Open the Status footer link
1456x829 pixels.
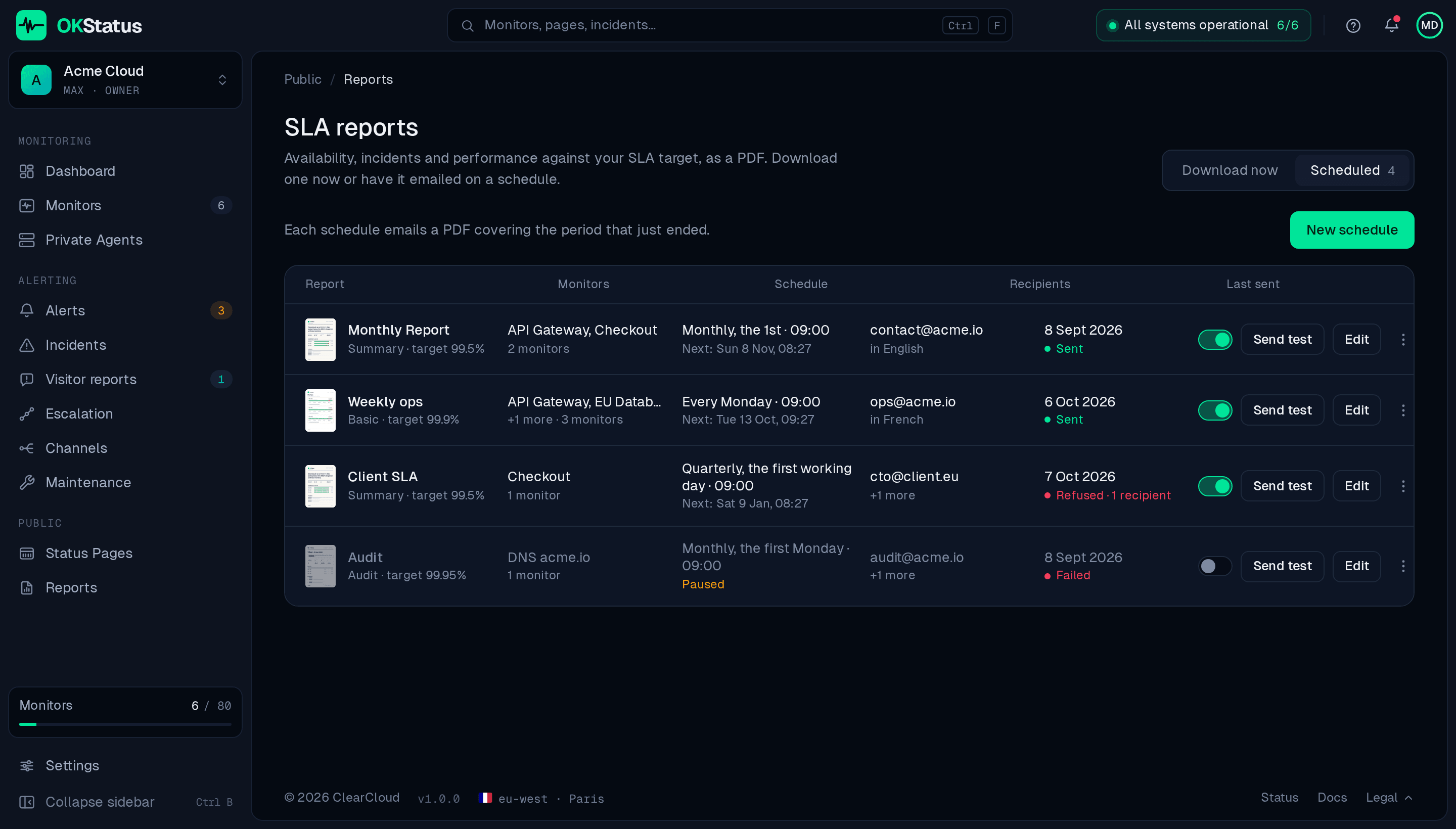click(x=1279, y=798)
